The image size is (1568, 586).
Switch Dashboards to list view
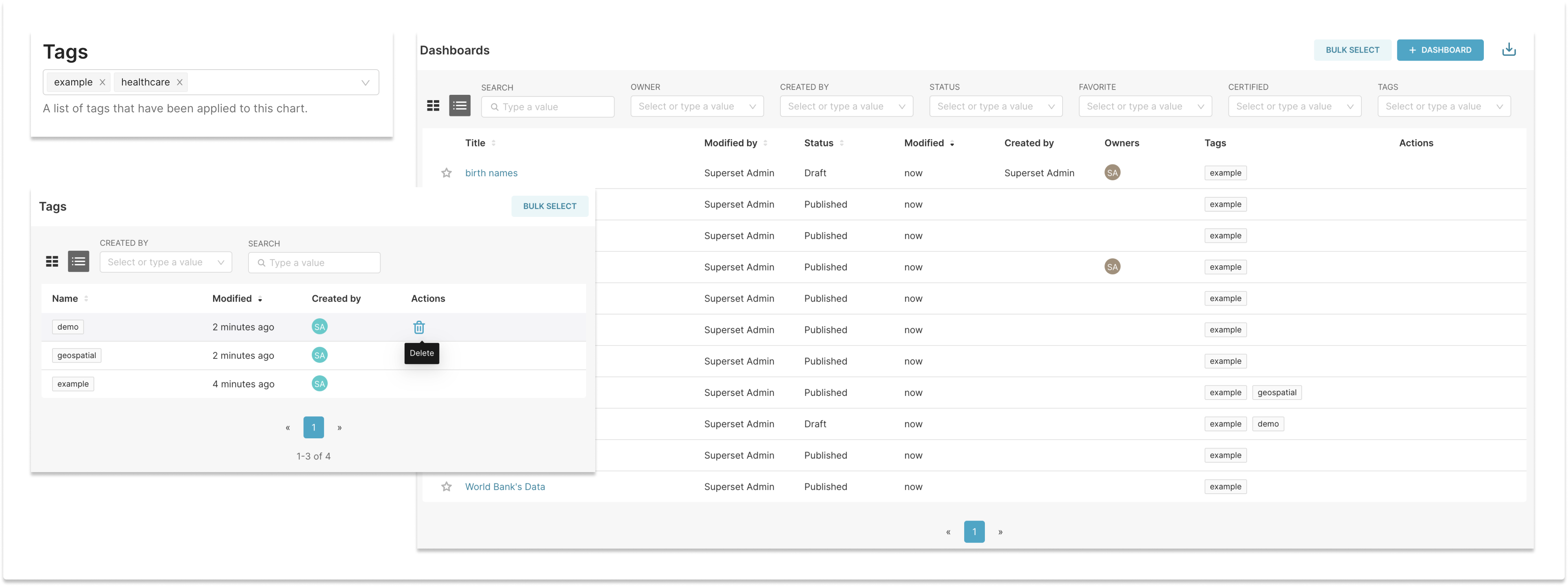tap(460, 106)
